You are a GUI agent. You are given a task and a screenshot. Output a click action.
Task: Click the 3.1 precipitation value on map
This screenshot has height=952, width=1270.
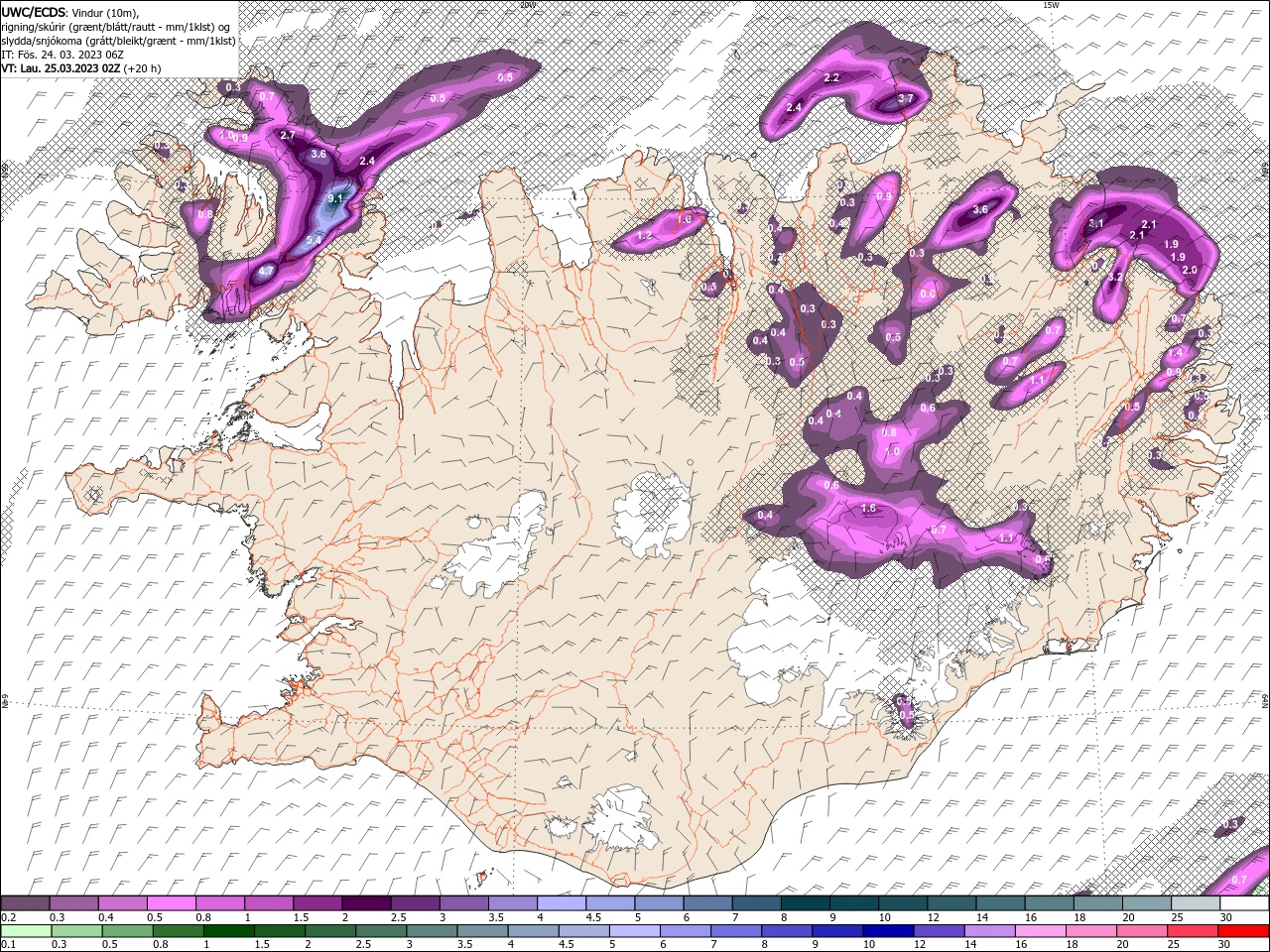[1096, 224]
